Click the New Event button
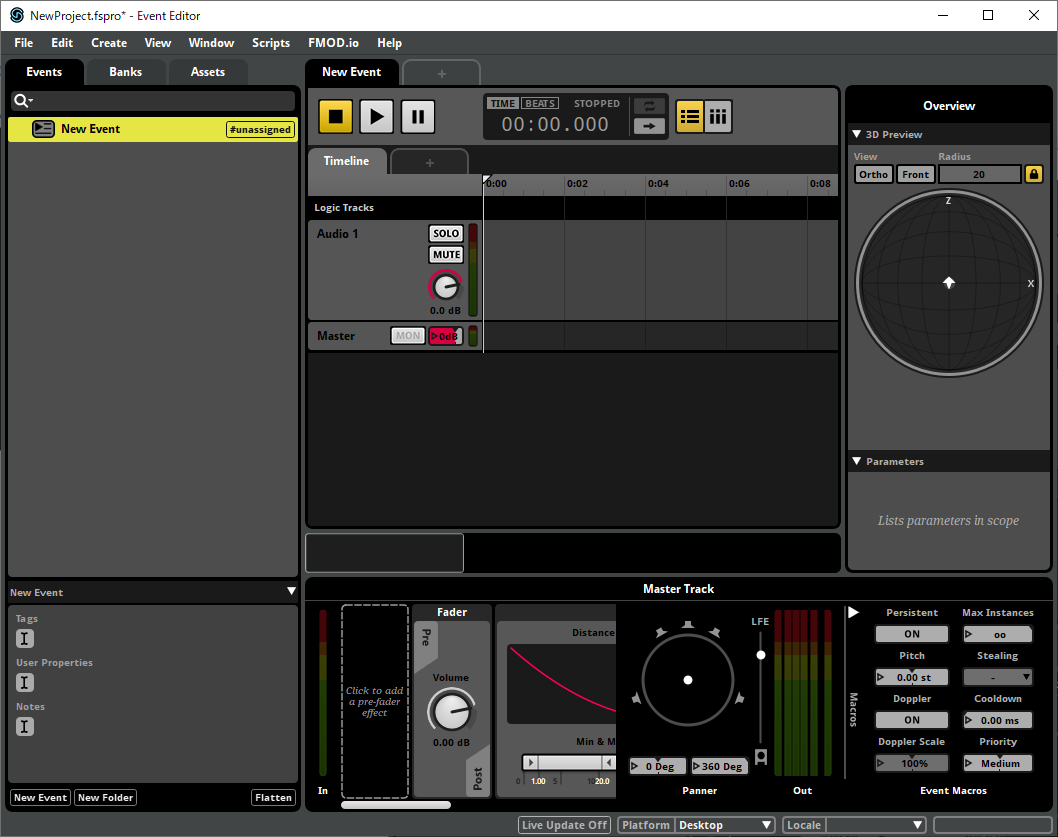Screen dimensions: 1058x837 click(x=40, y=797)
